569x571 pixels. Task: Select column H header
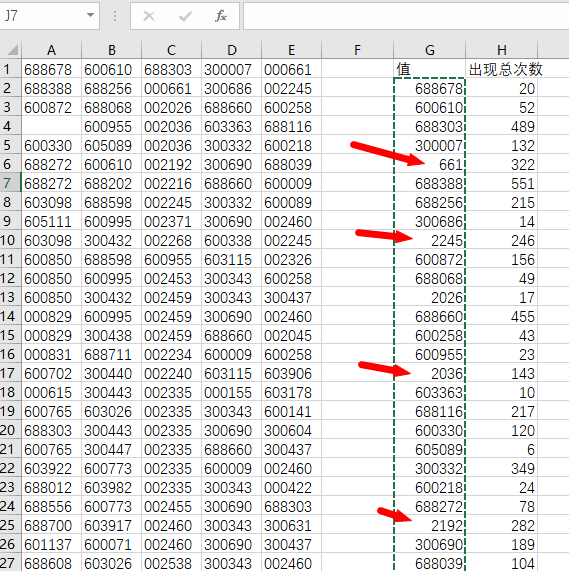point(502,50)
